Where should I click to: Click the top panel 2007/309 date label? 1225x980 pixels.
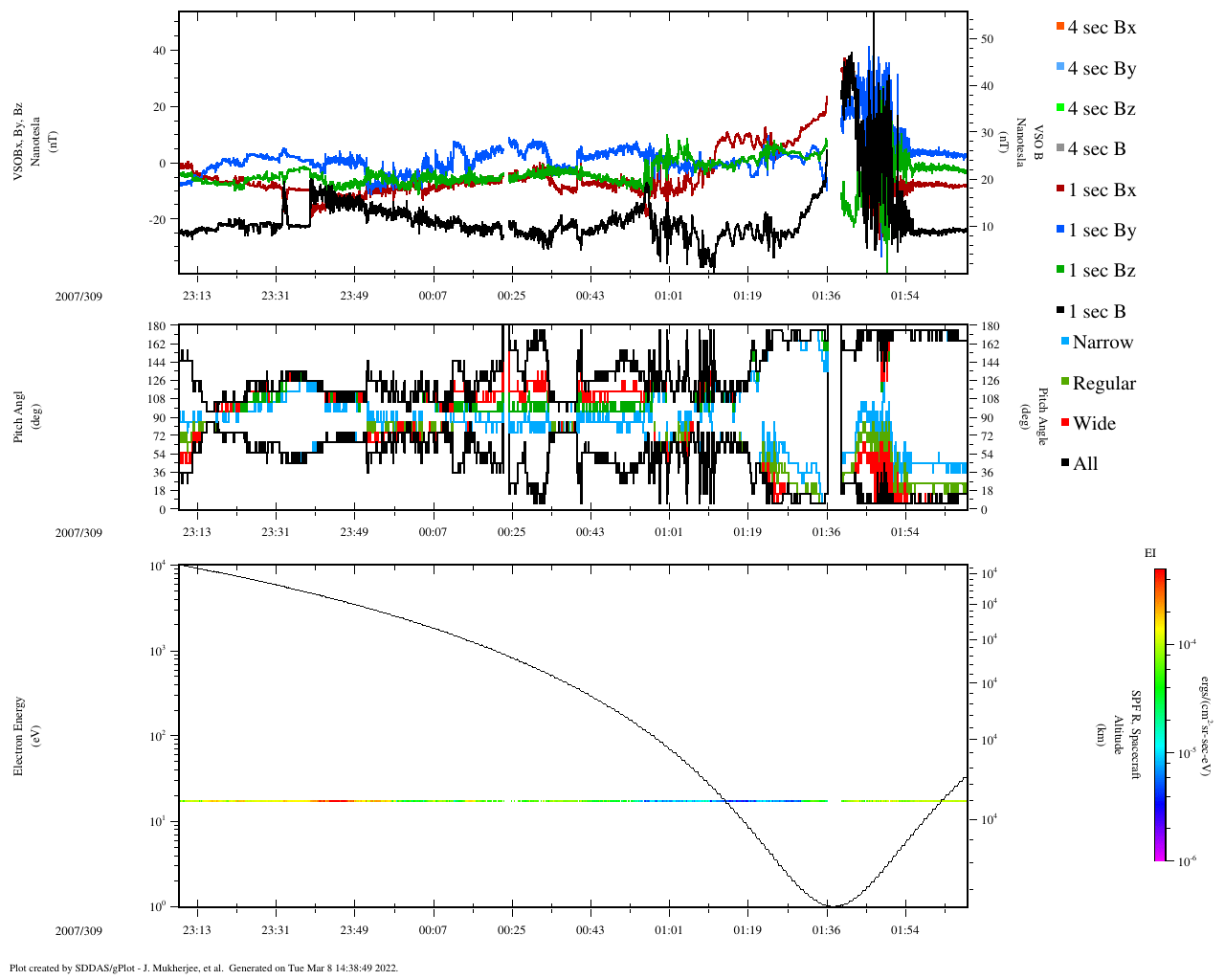click(78, 296)
